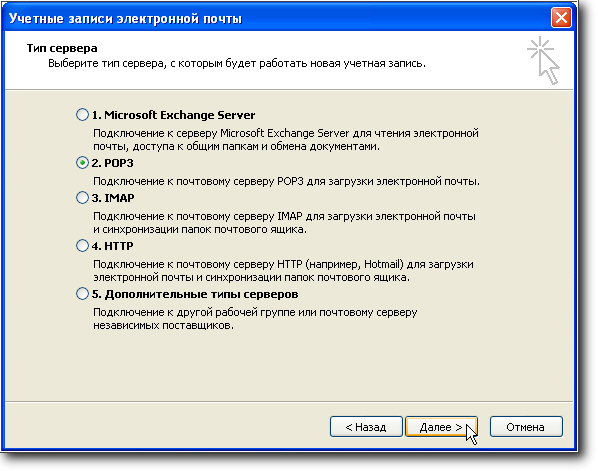
Task: Click the wizard cursor sparkle icon
Action: 543,60
